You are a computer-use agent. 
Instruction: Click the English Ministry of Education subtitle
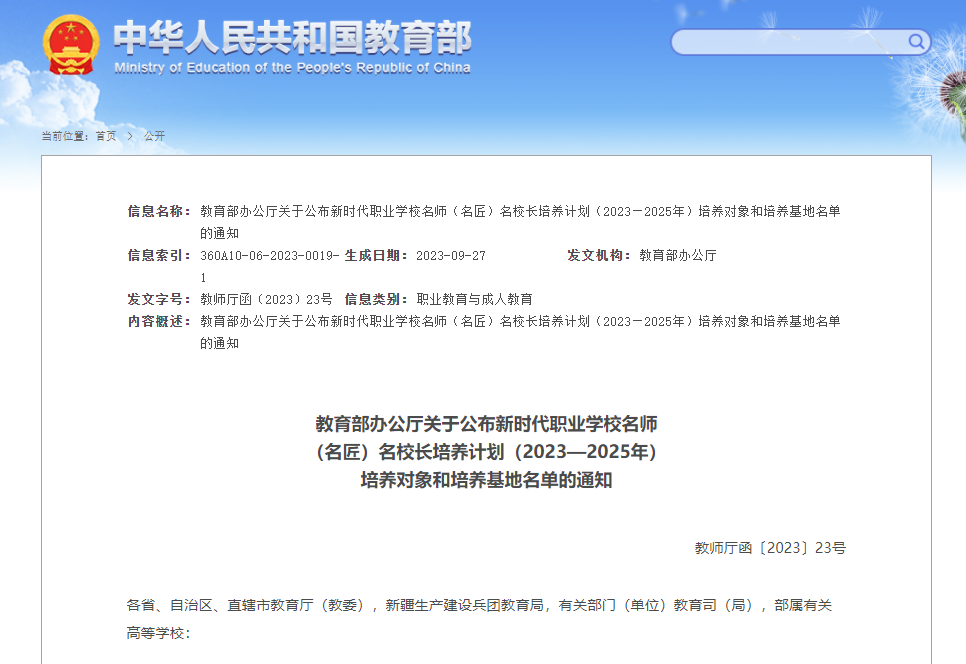pos(291,68)
